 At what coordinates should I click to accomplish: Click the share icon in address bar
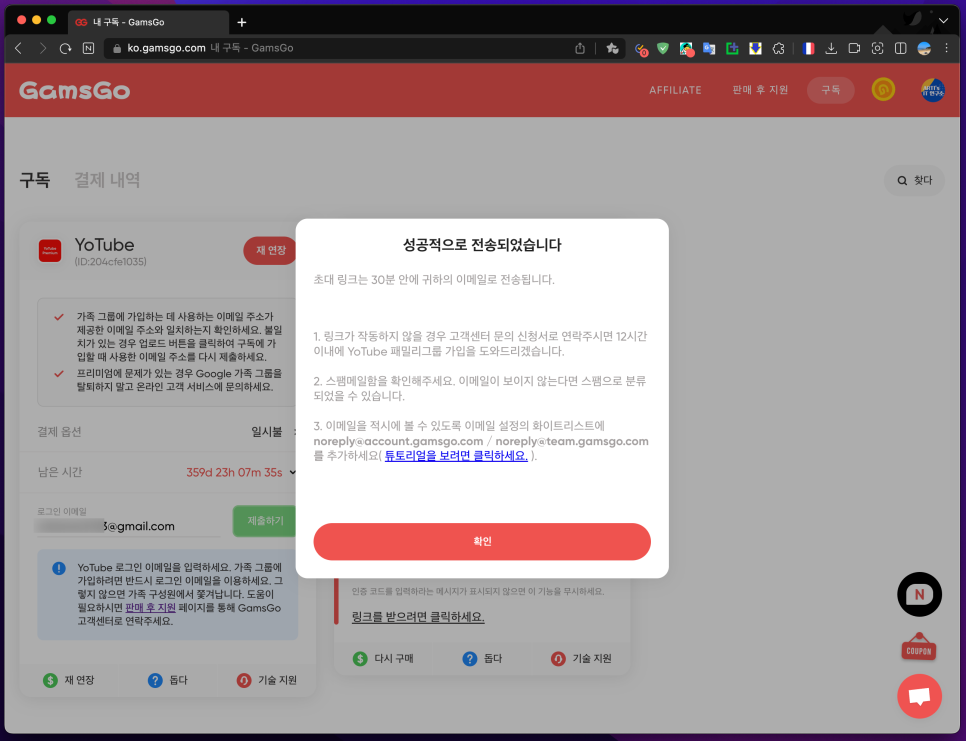coord(580,48)
